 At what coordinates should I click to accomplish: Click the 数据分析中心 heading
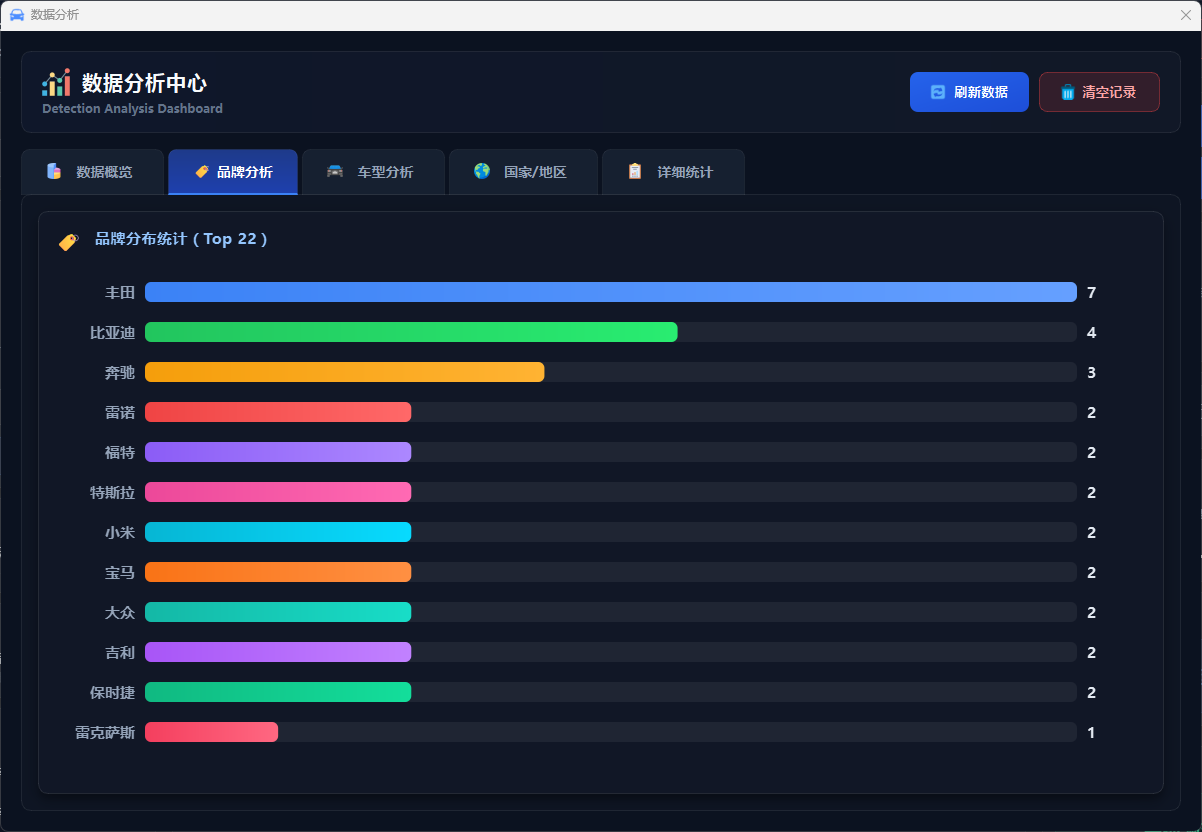click(x=144, y=83)
